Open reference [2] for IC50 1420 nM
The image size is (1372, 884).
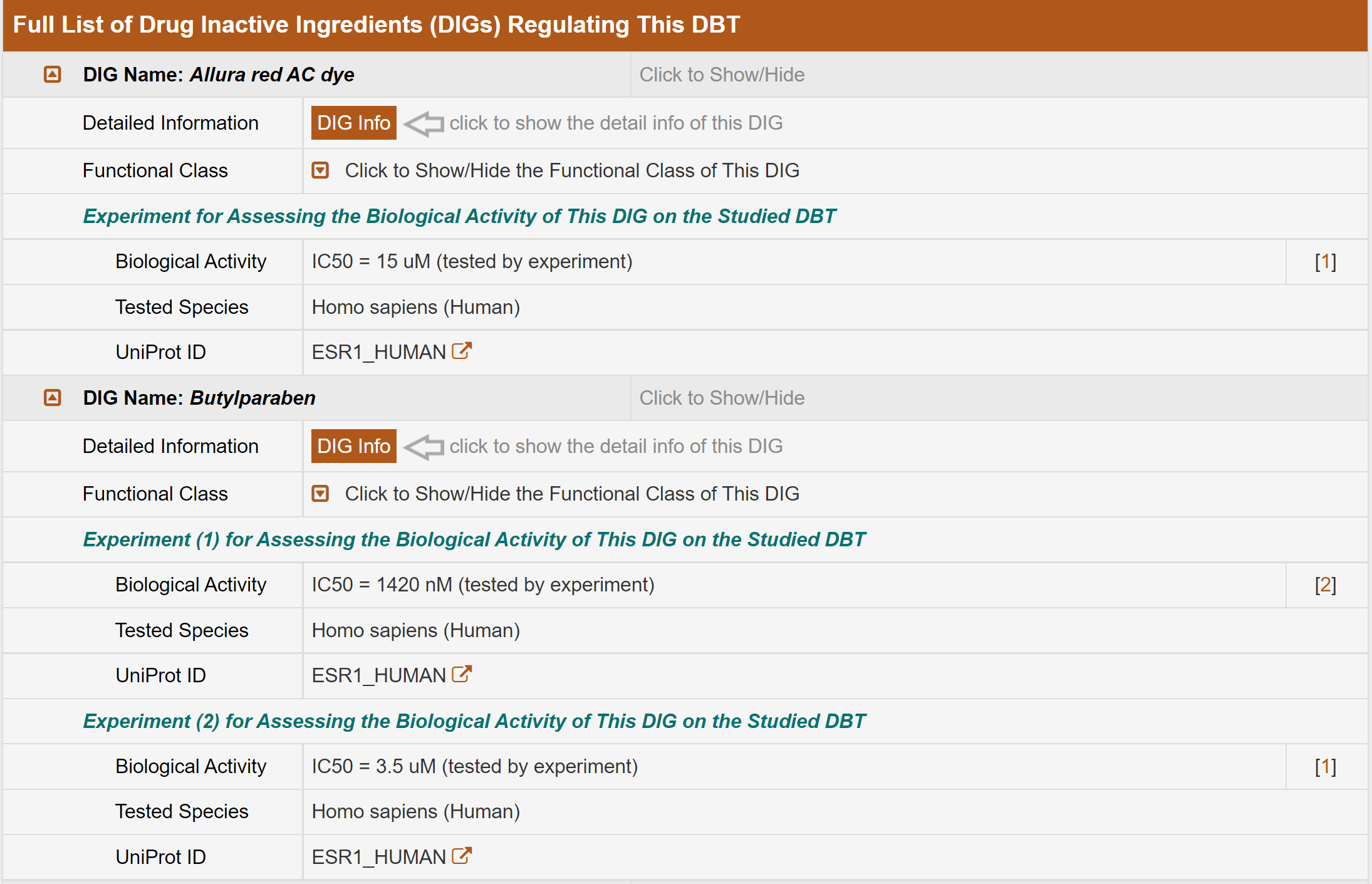1325,585
